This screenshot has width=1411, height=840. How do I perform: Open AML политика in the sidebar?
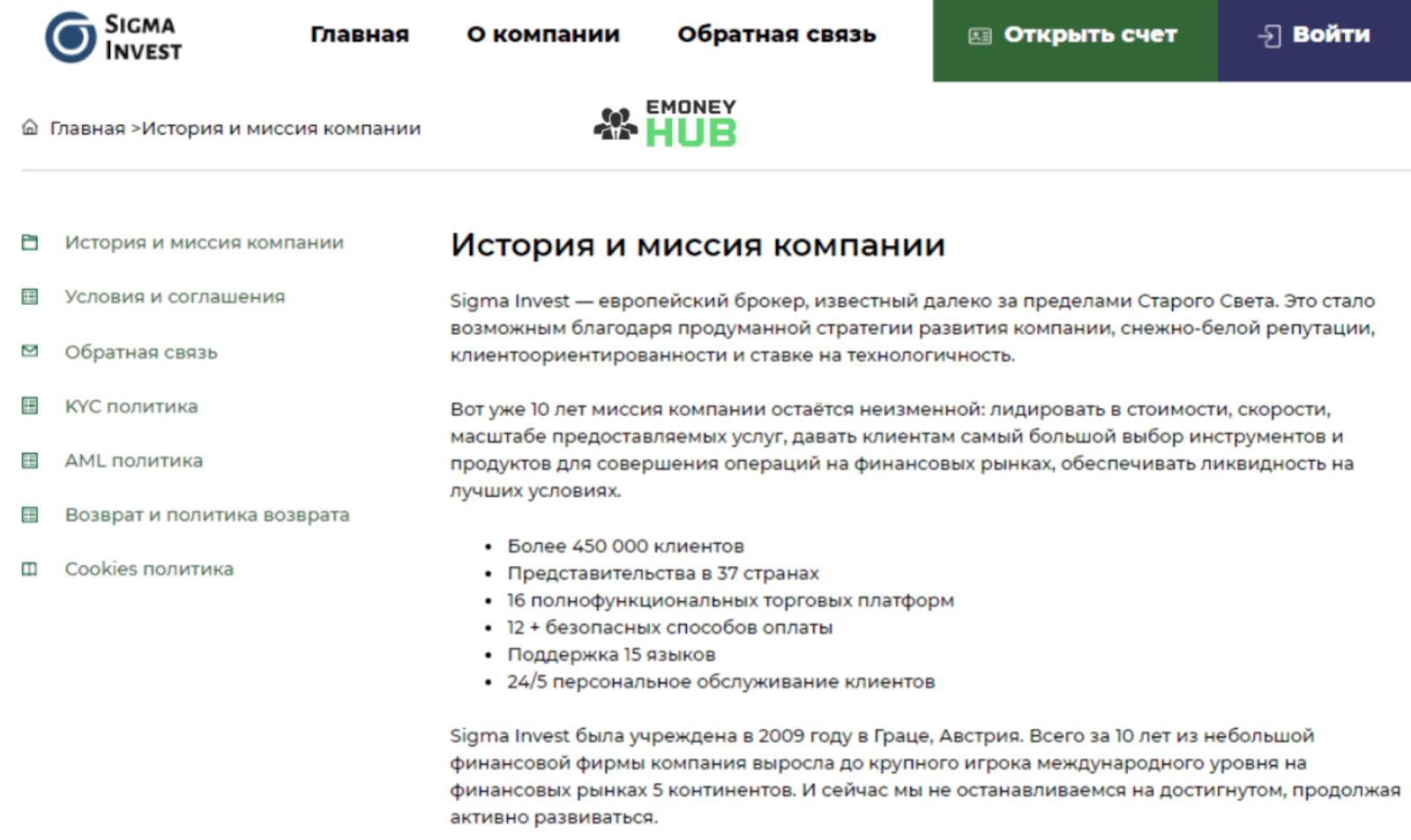click(x=134, y=460)
